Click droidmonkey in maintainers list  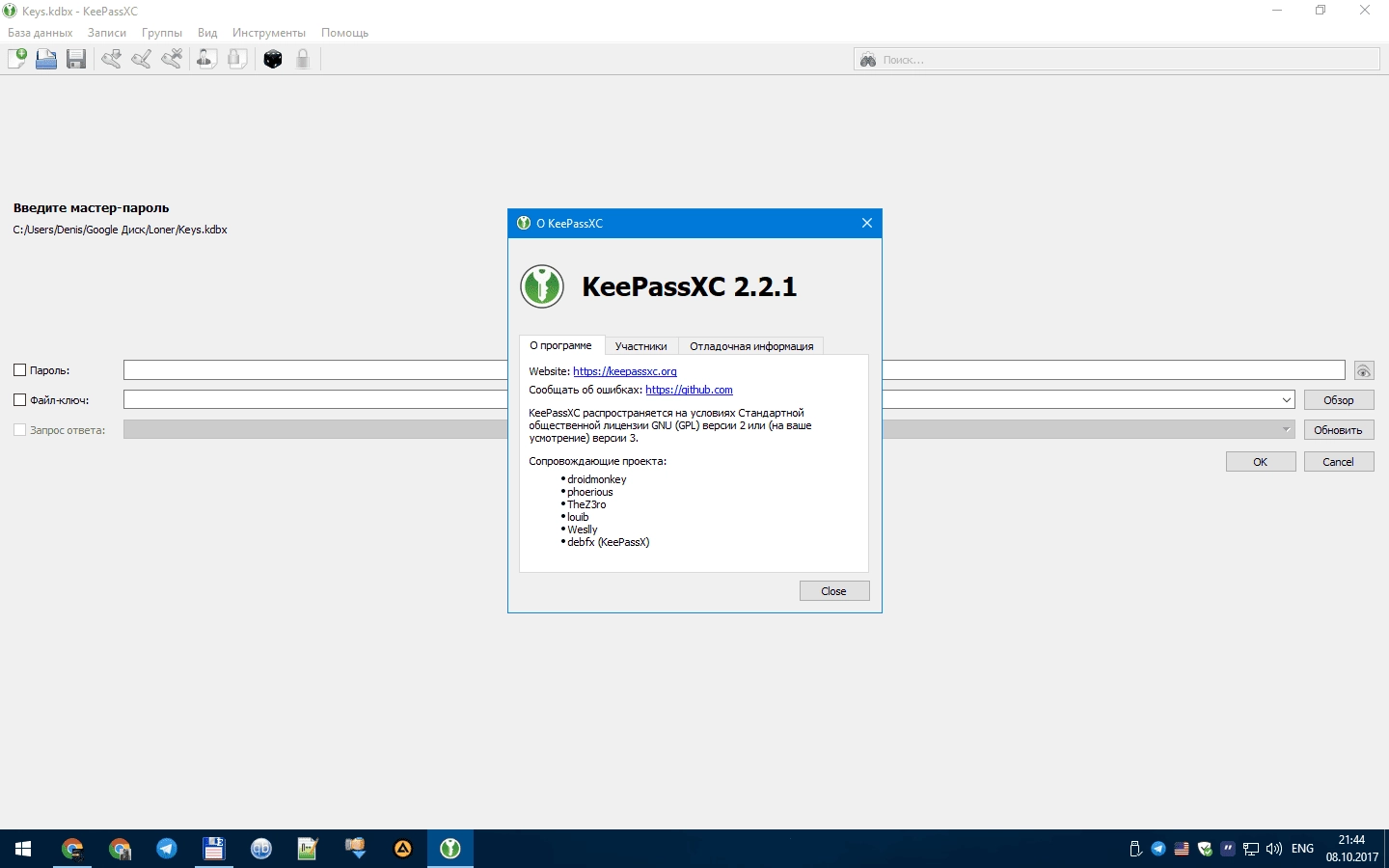tap(597, 479)
